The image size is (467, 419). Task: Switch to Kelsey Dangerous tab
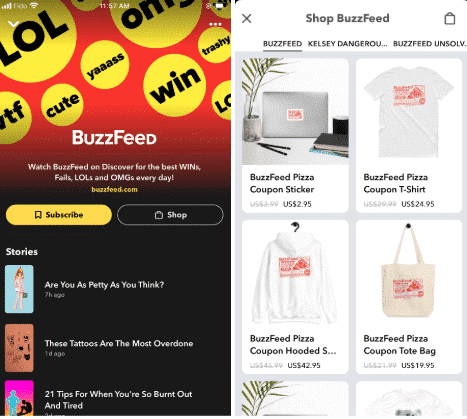[347, 44]
